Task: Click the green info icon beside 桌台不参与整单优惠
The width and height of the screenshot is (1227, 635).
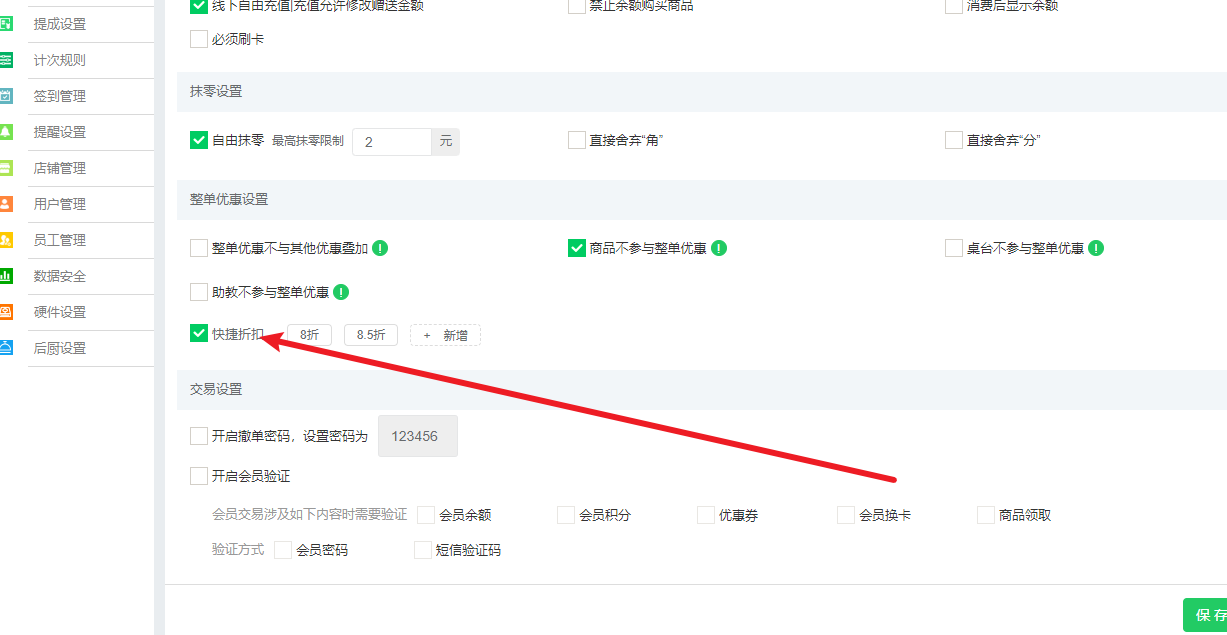Action: pyautogui.click(x=1097, y=247)
